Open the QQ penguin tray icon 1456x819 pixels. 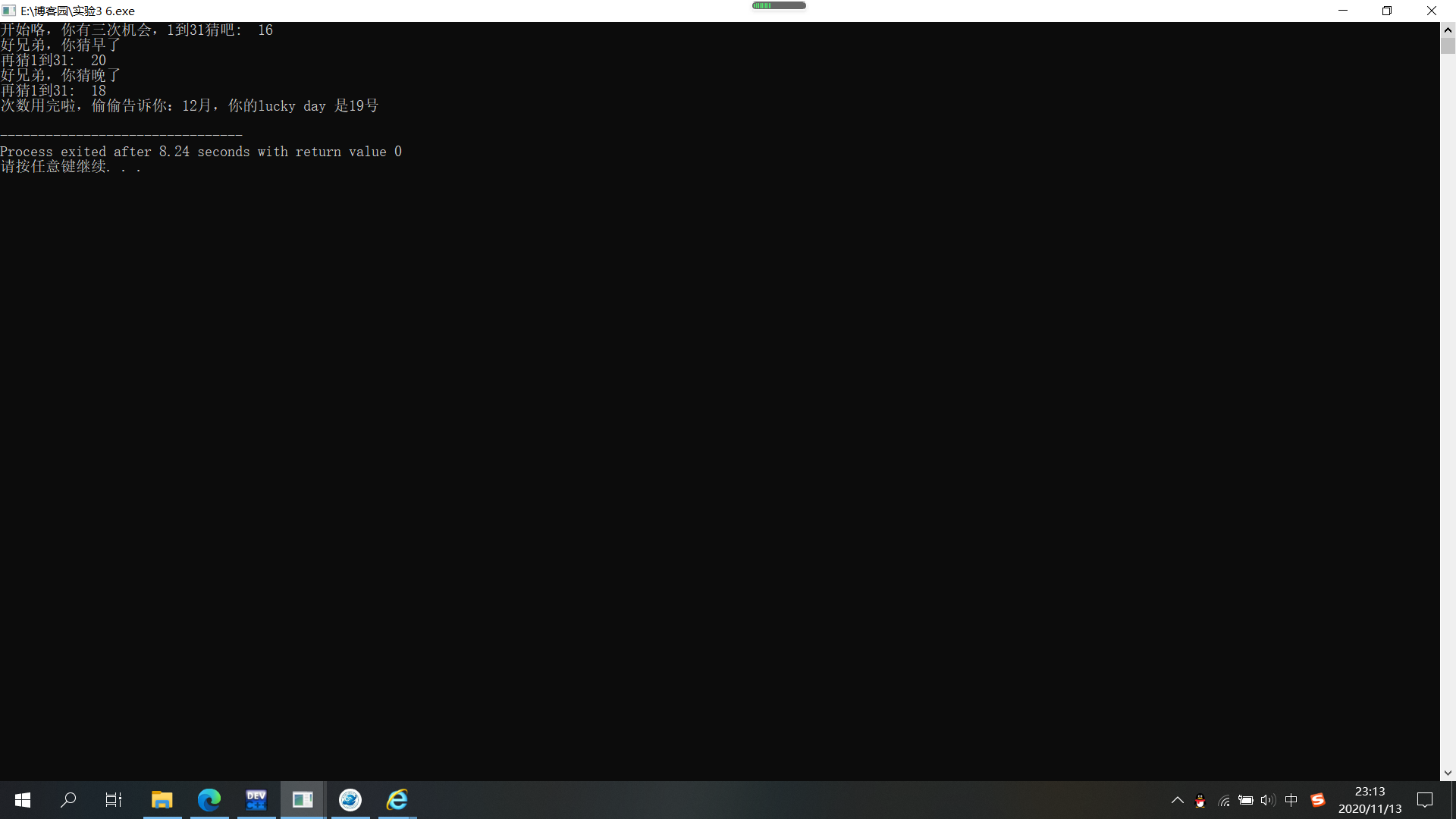click(x=1200, y=801)
